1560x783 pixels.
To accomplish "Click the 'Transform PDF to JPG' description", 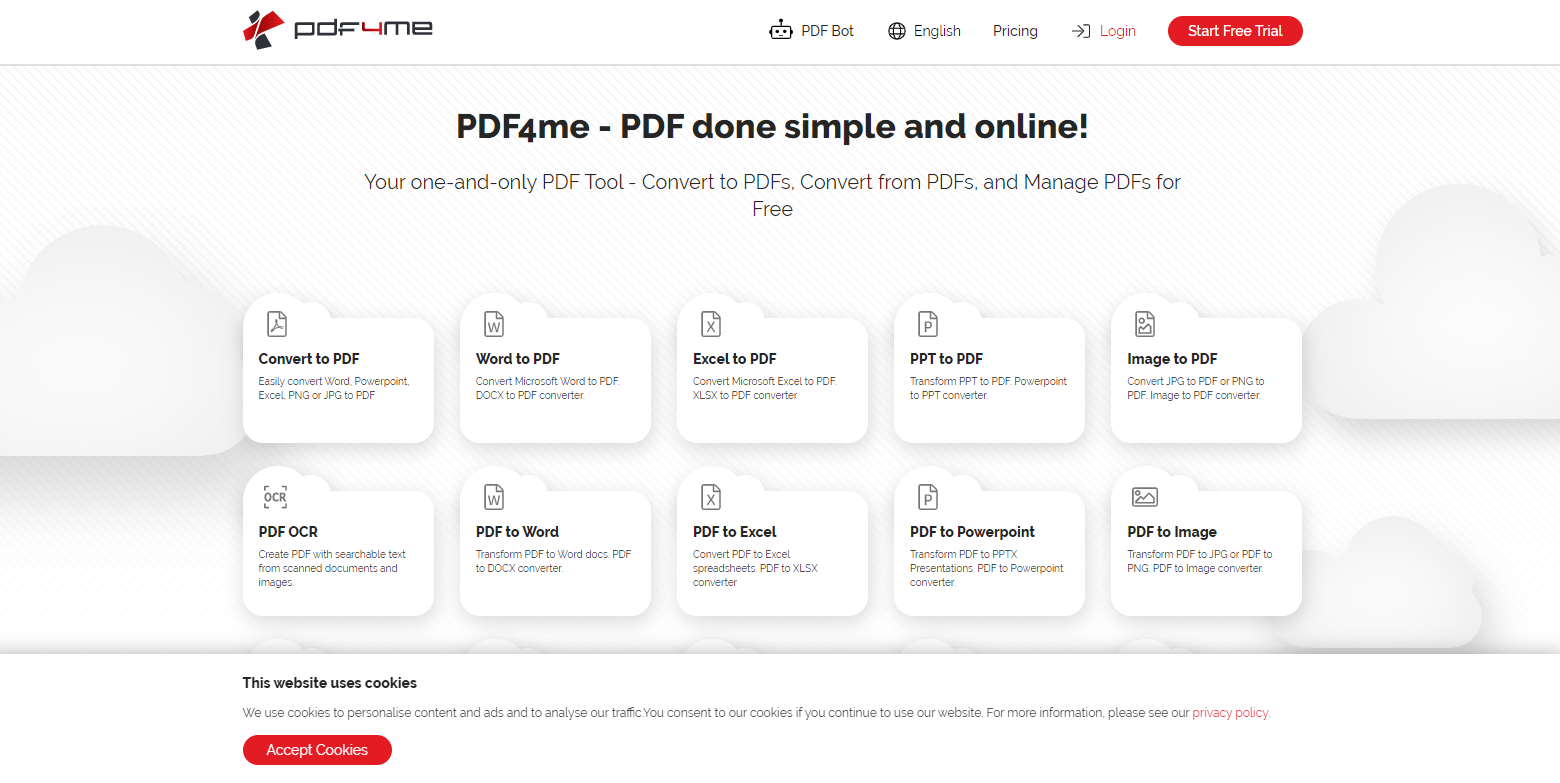I will tap(1200, 561).
